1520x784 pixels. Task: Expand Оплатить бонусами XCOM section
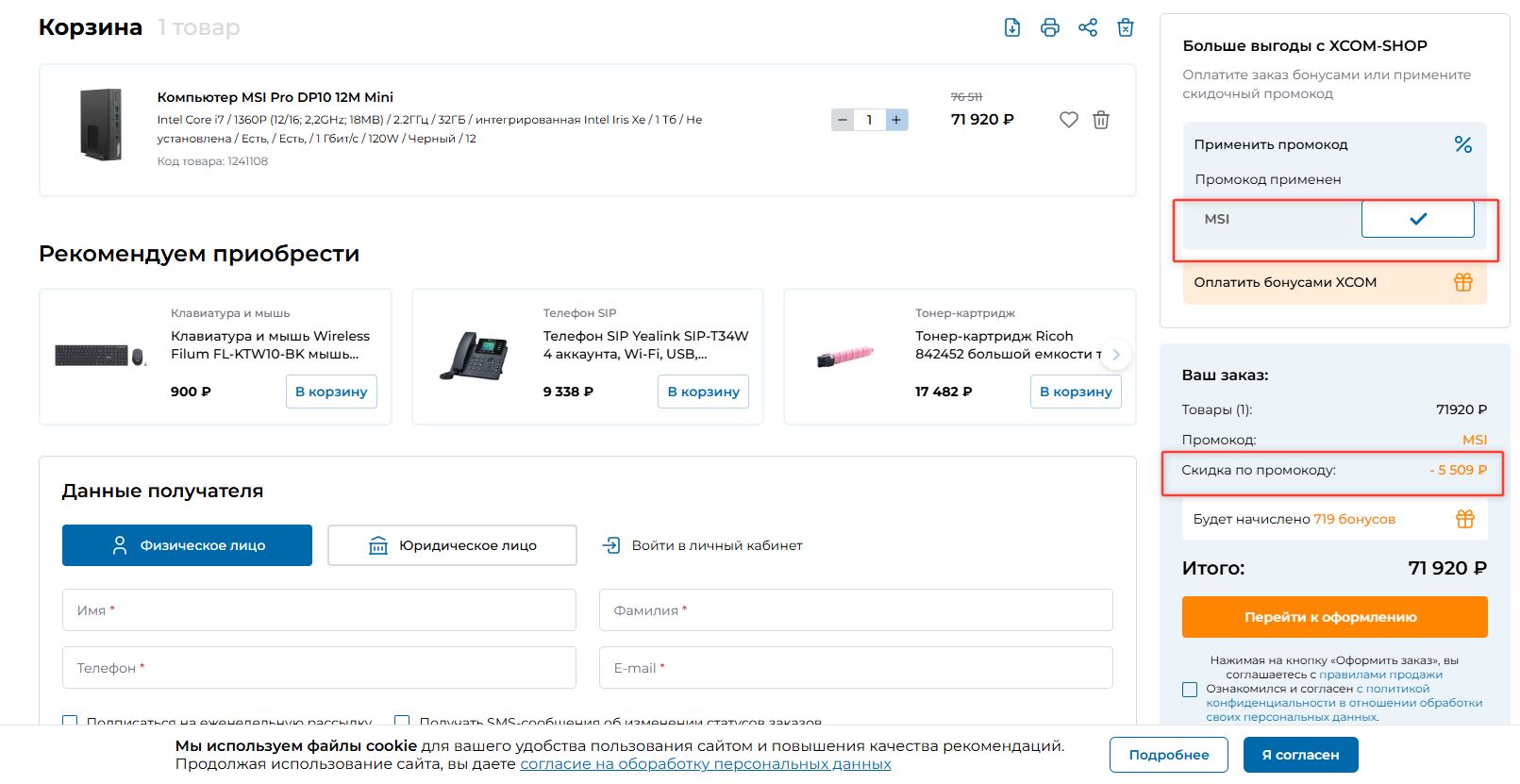[x=1285, y=282]
